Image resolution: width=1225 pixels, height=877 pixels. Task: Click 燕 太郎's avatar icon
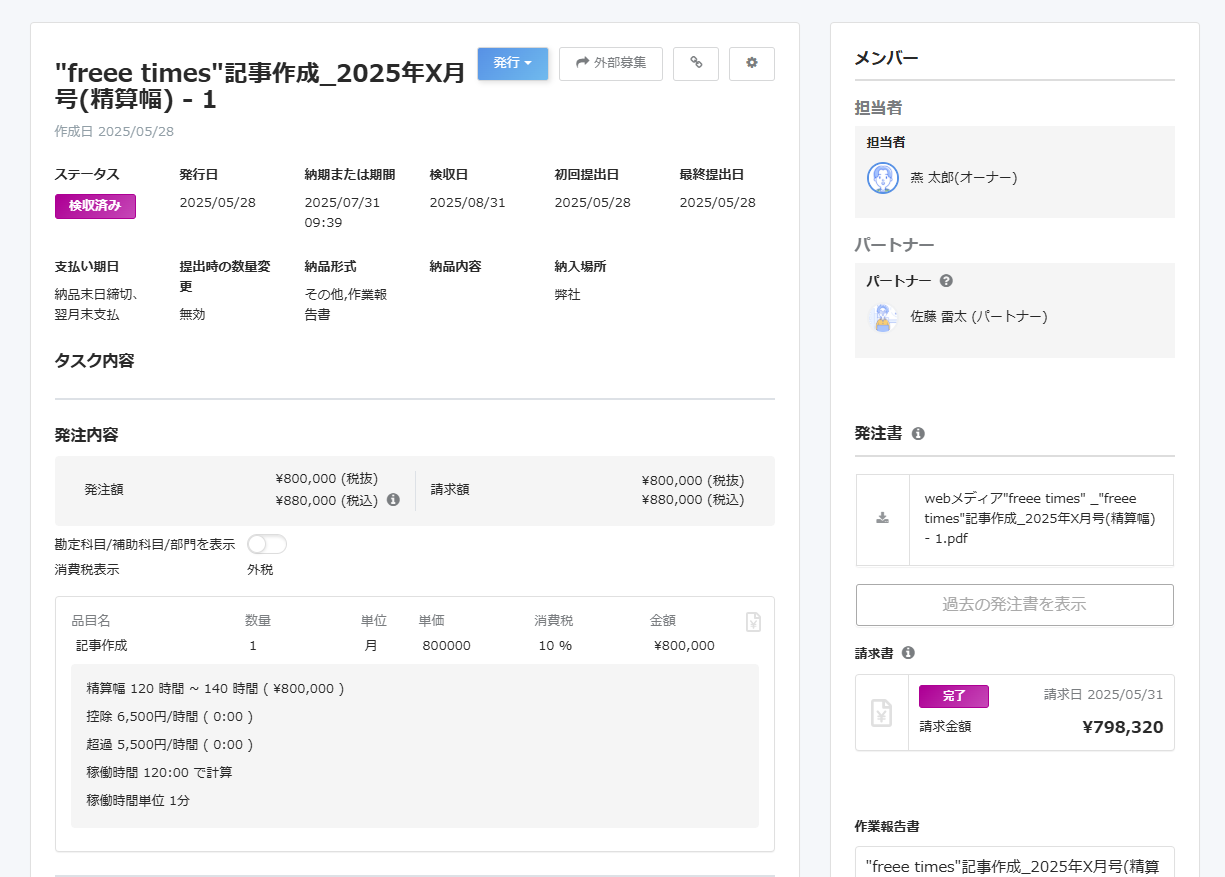tap(883, 177)
